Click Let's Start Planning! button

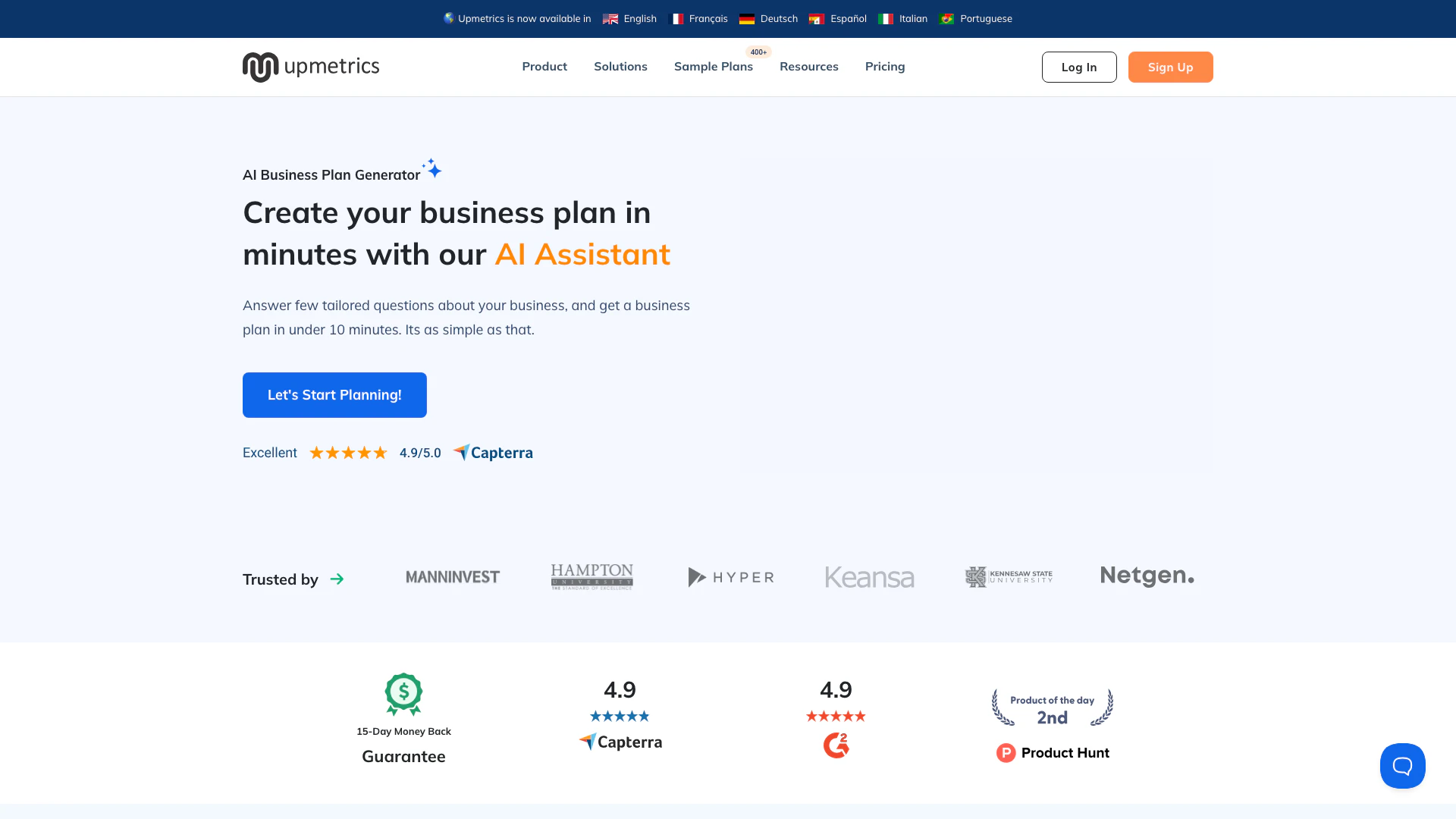pos(334,395)
